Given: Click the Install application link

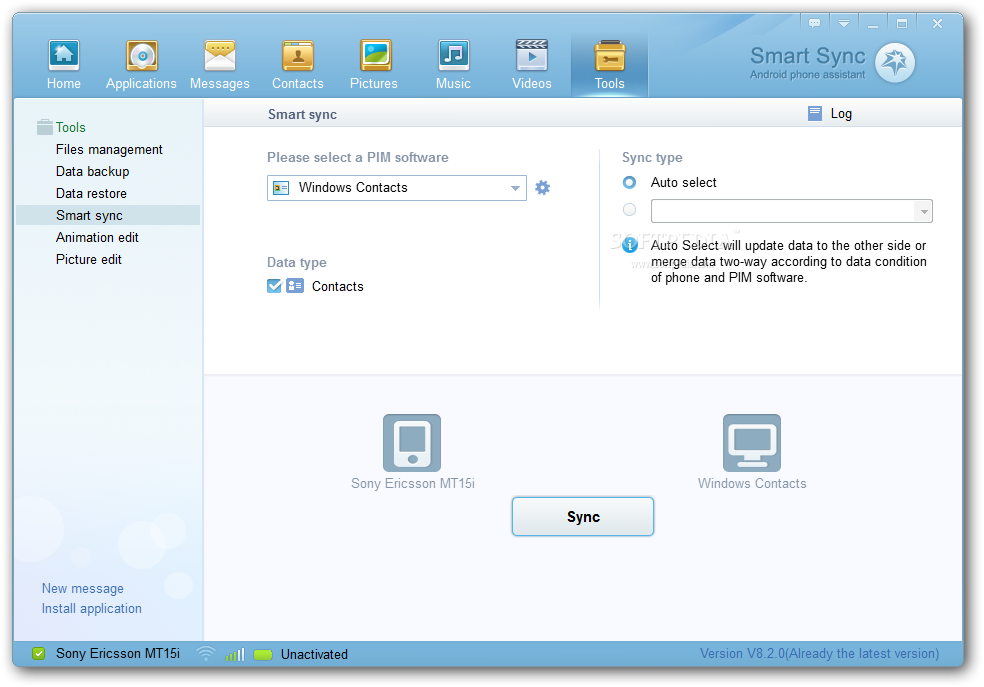Looking at the screenshot, I should (92, 609).
